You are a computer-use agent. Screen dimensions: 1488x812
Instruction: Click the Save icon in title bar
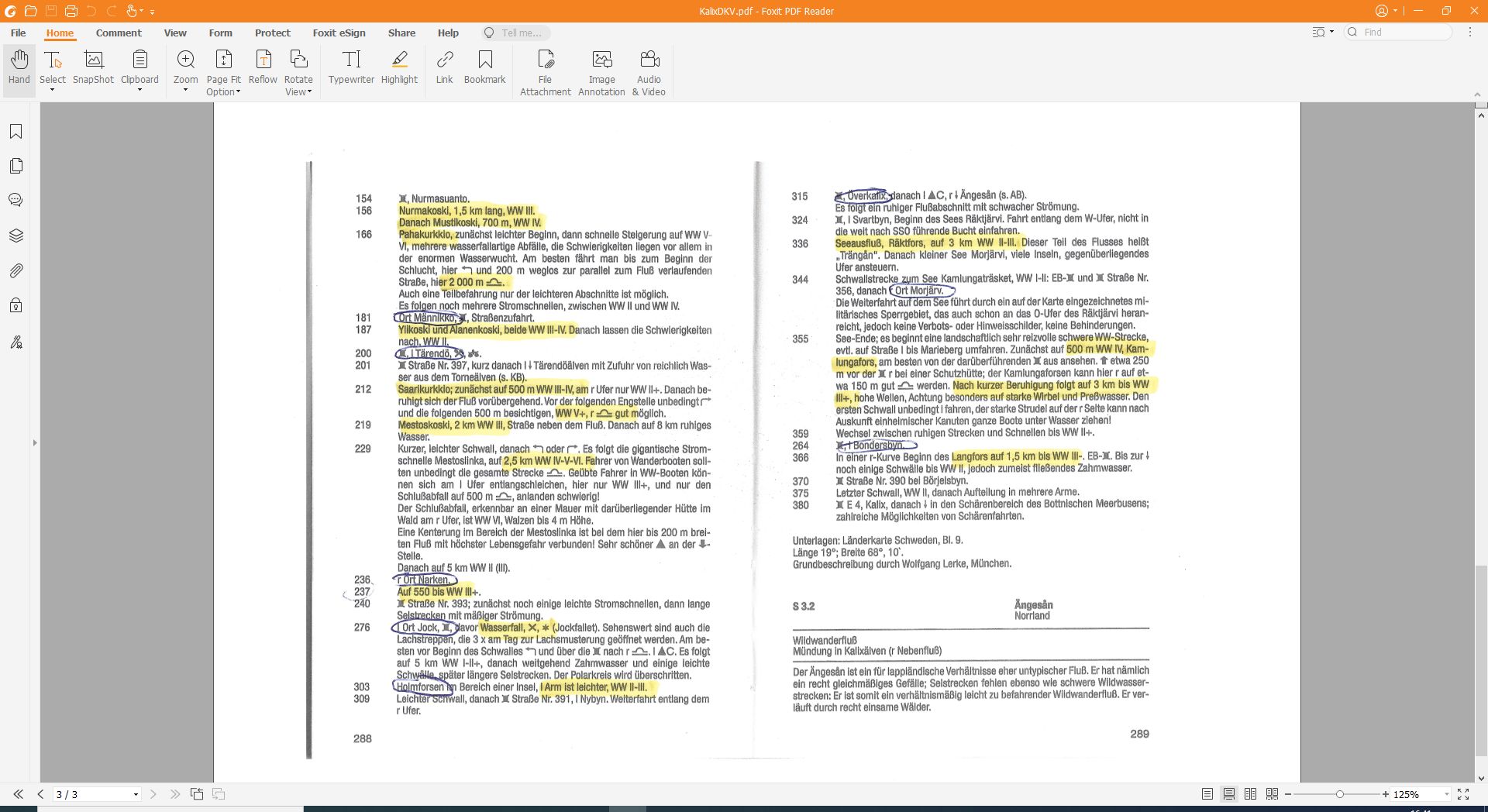pos(50,11)
